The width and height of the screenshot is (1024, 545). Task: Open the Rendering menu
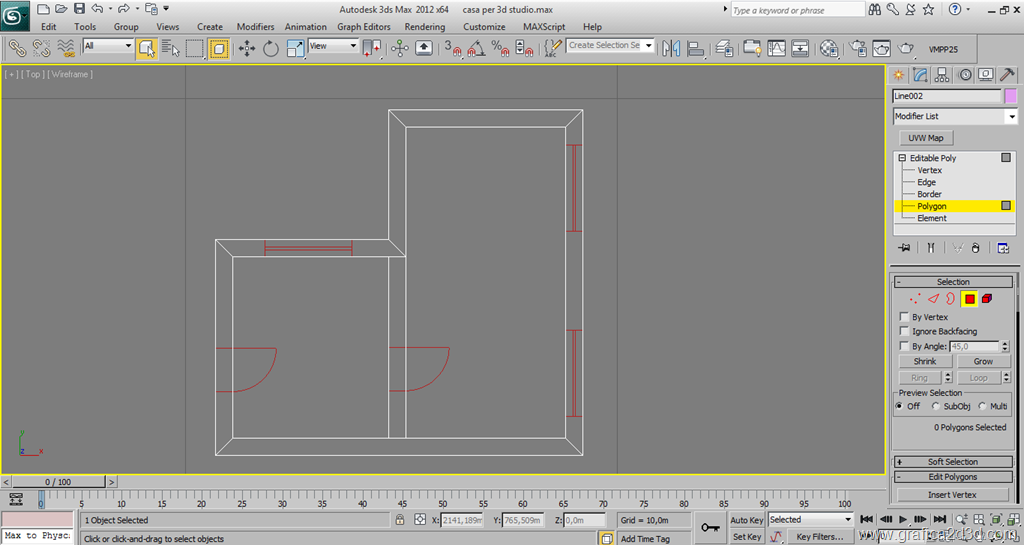(425, 27)
